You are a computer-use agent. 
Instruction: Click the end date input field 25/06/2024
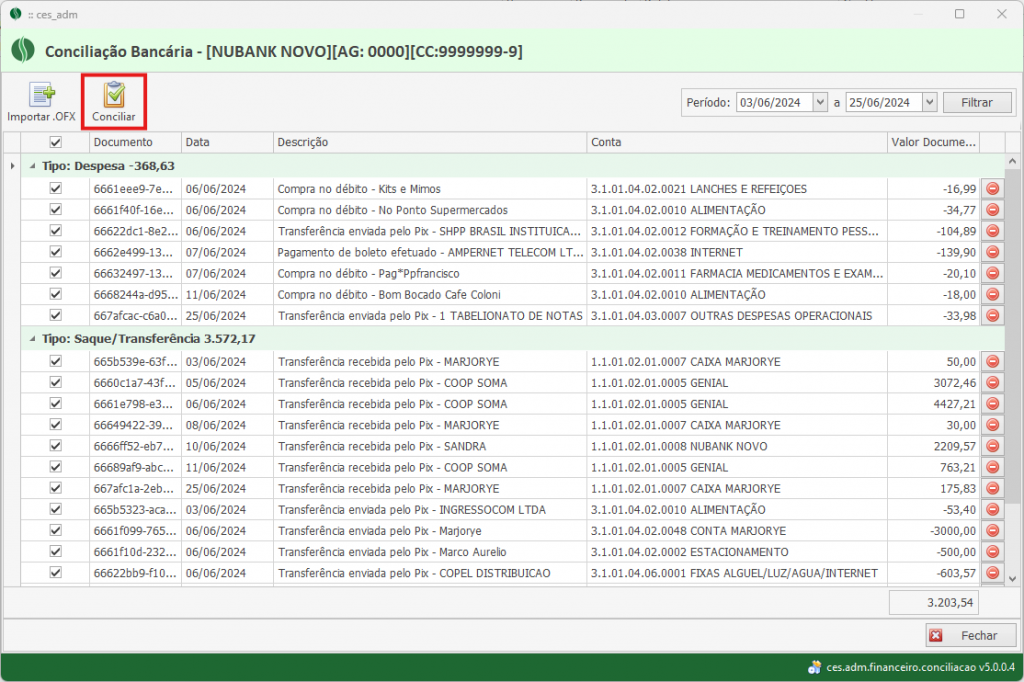coord(884,103)
